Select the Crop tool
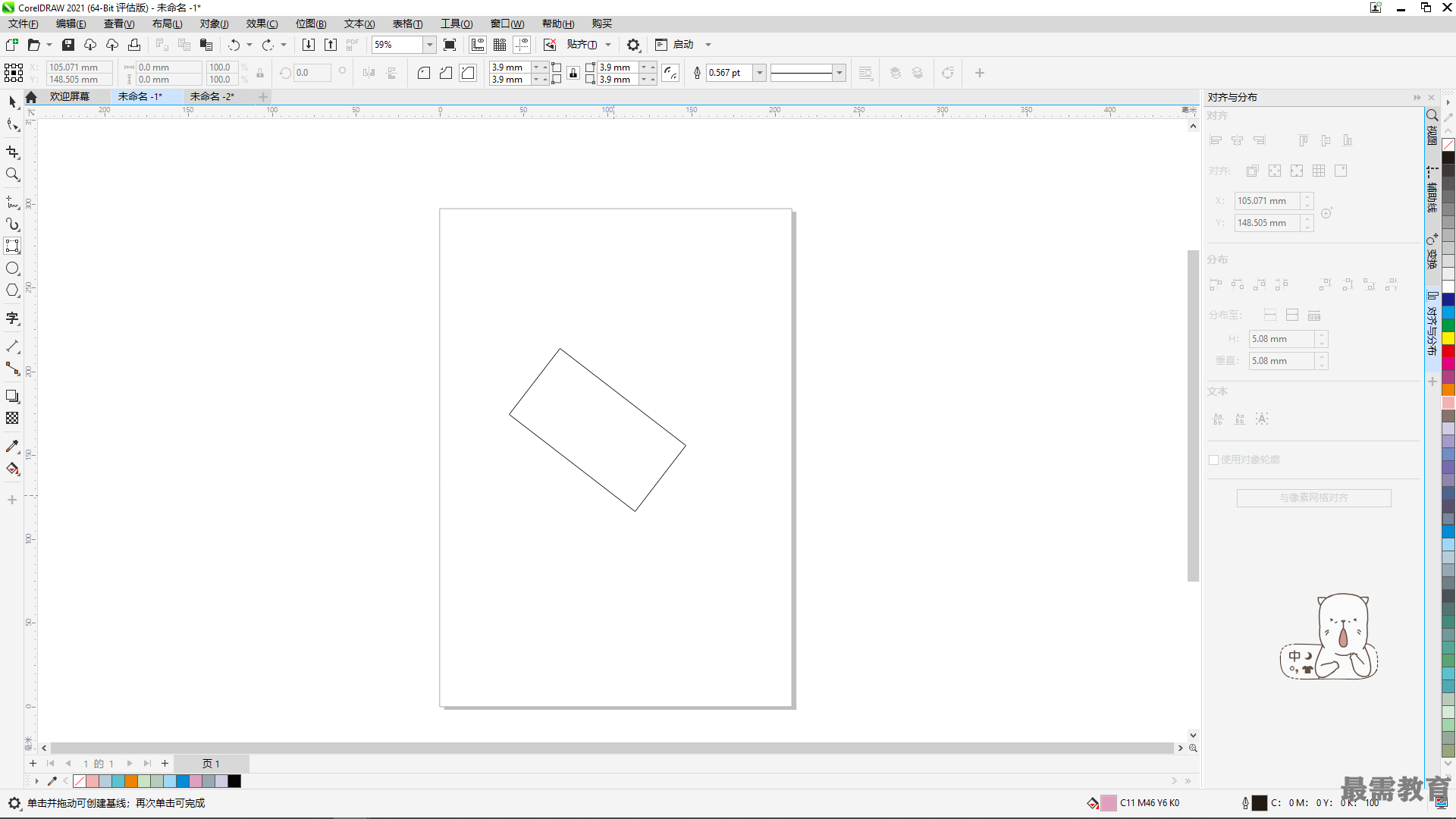The height and width of the screenshot is (819, 1456). [12, 152]
